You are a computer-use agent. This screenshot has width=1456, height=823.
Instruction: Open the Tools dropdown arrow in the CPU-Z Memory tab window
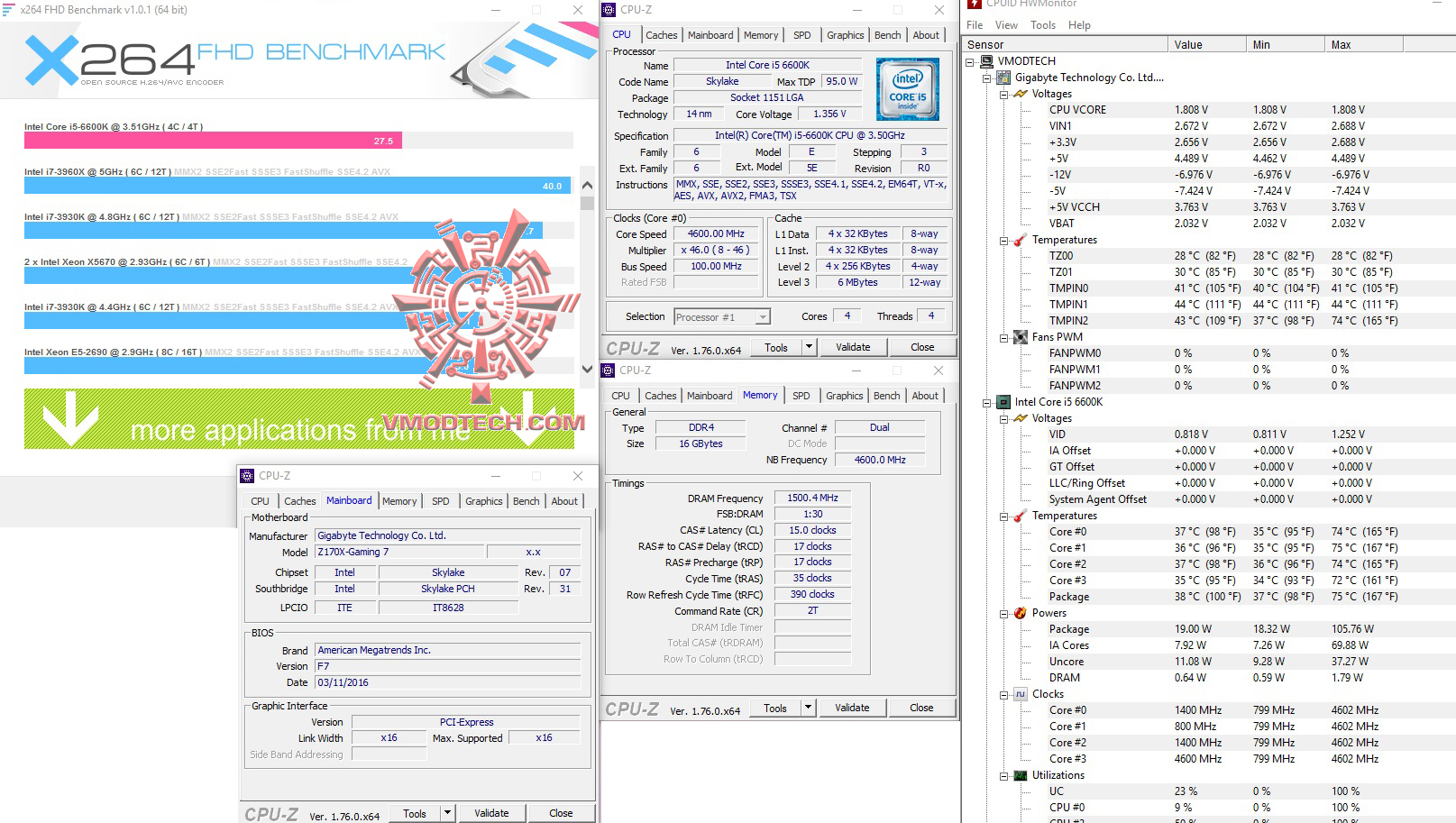tap(808, 708)
